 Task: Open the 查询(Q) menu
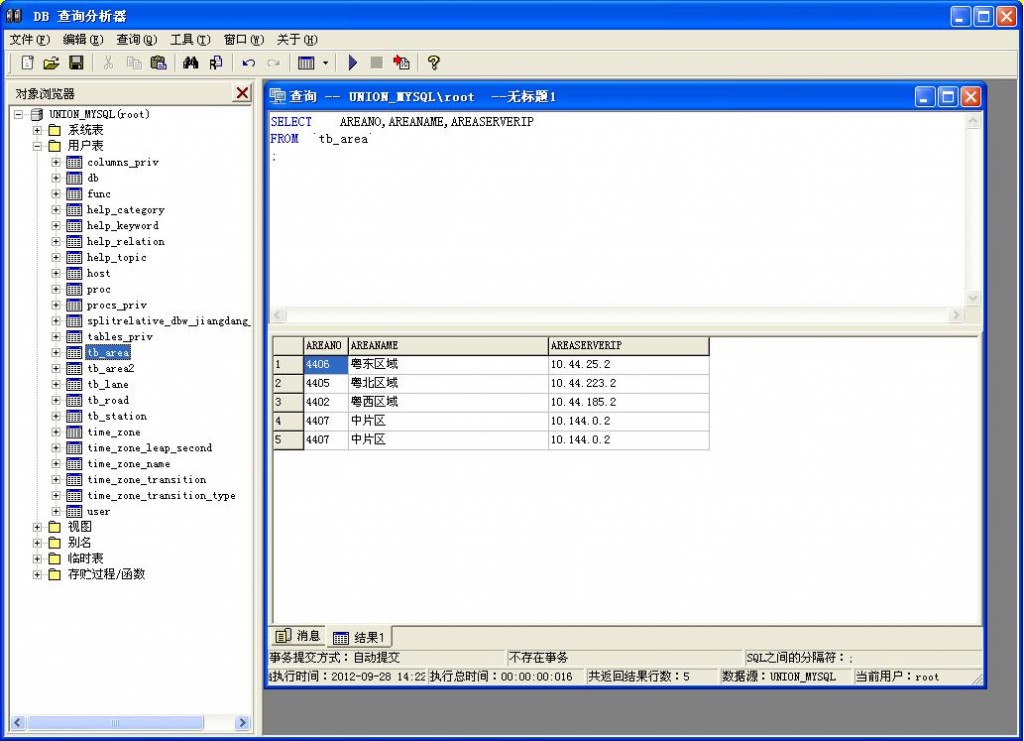click(136, 40)
